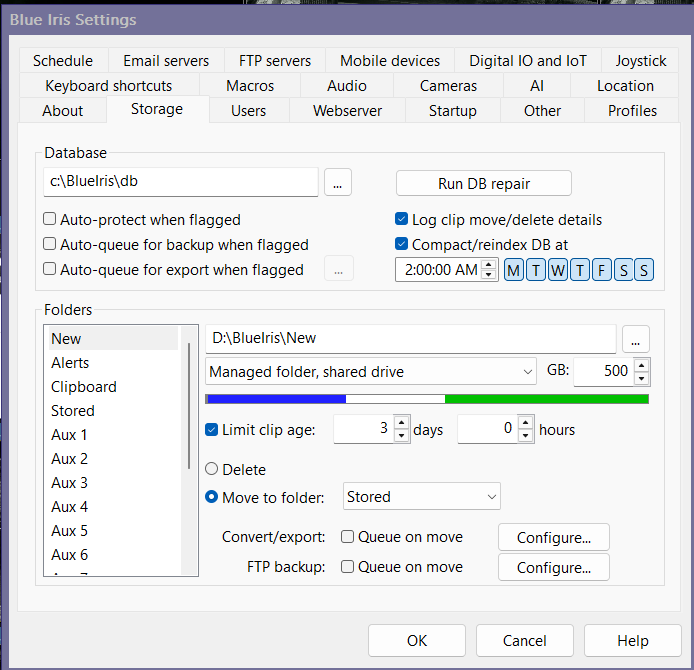Click browse button beside D:\BlueIris\New folder path

click(x=636, y=339)
